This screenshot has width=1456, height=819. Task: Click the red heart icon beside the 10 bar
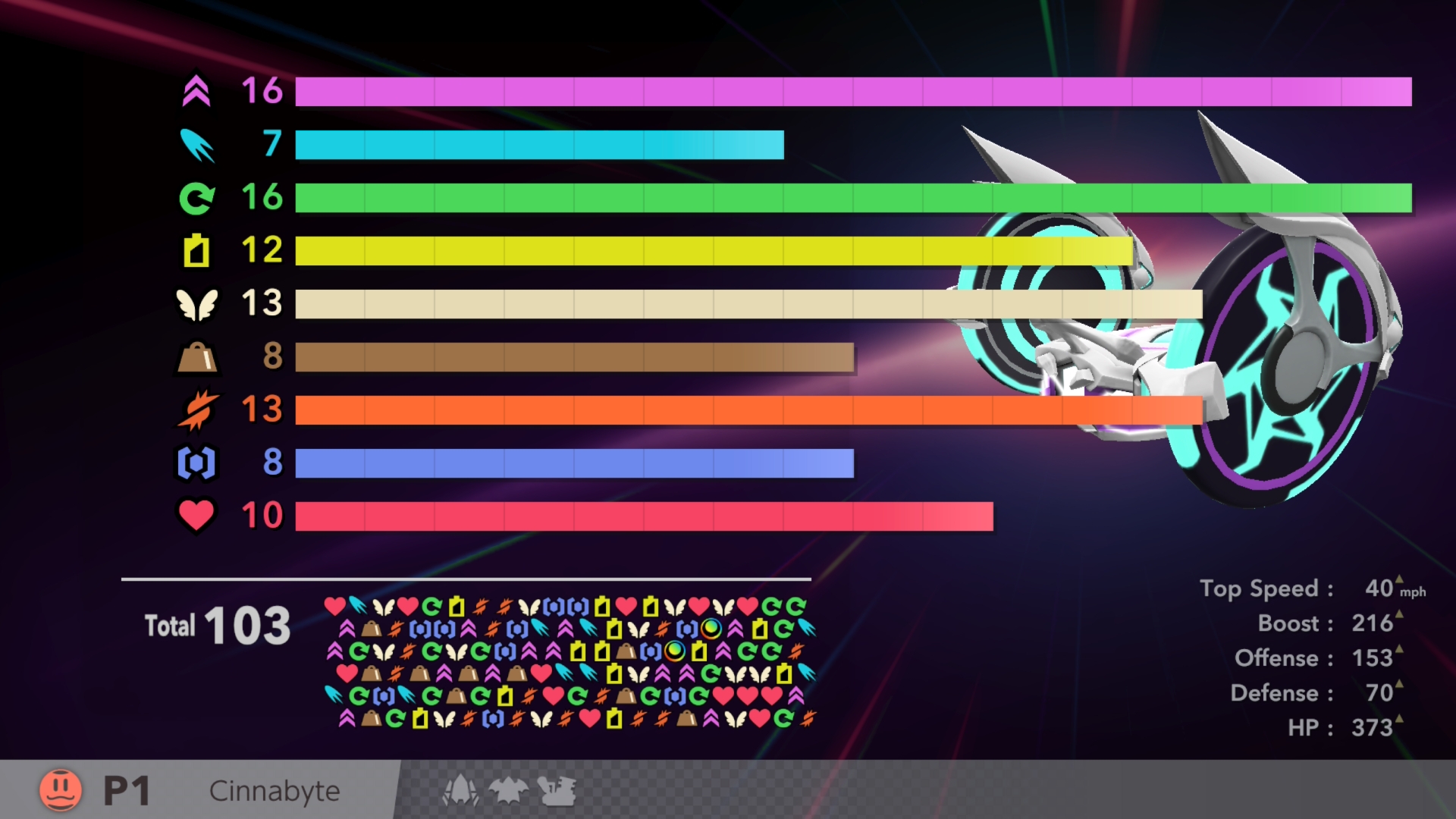pos(196,516)
